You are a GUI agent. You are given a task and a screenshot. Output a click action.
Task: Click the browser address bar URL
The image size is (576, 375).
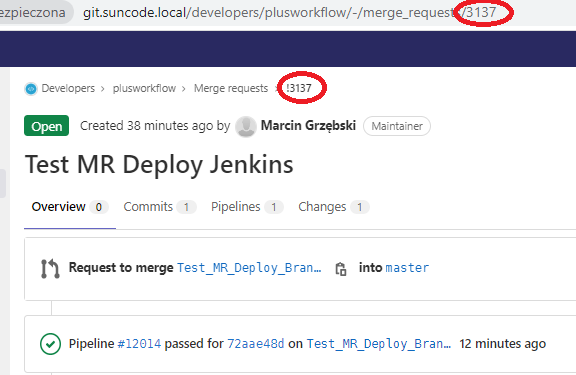[289, 12]
